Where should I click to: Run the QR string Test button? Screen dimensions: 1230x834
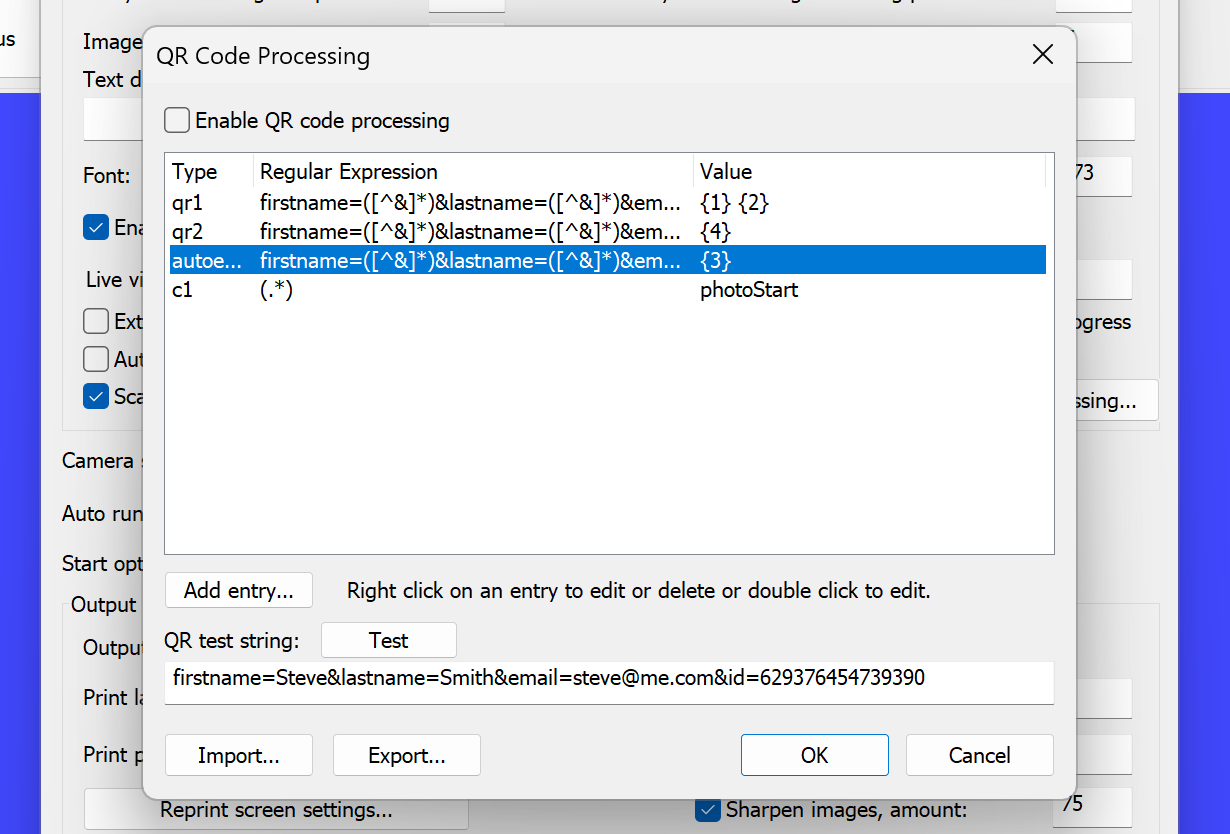[388, 640]
